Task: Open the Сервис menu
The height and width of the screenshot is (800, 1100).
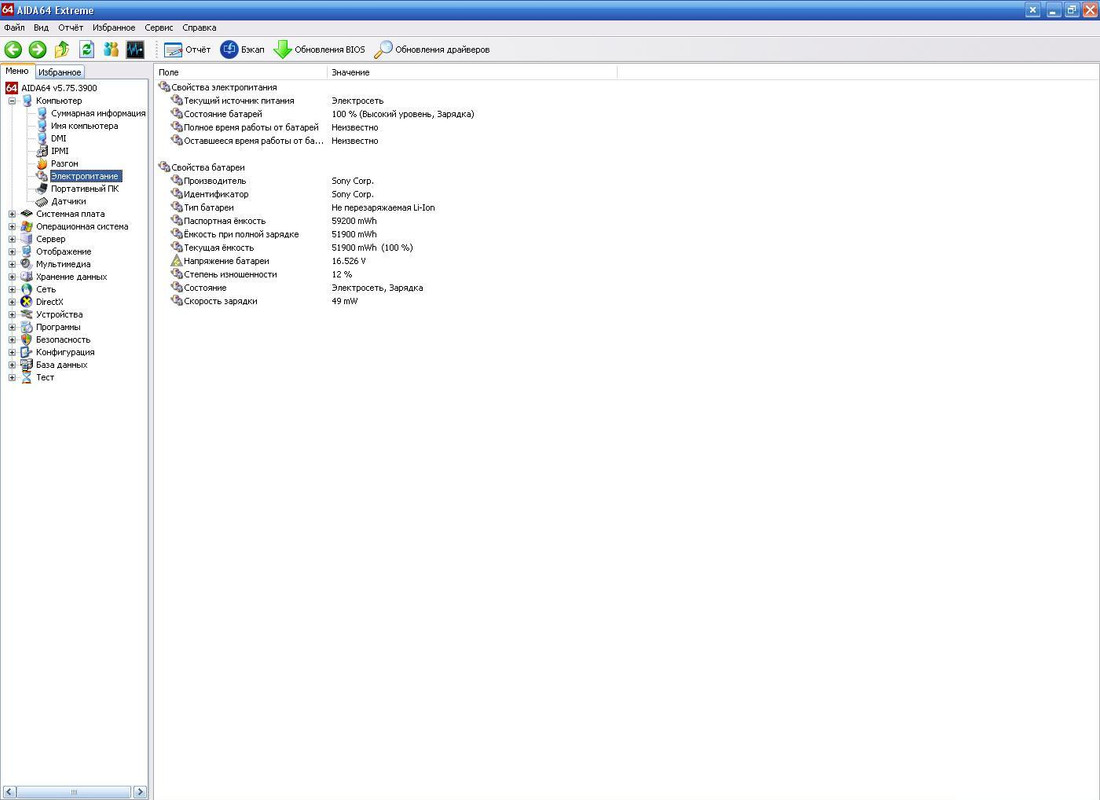Action: tap(159, 28)
